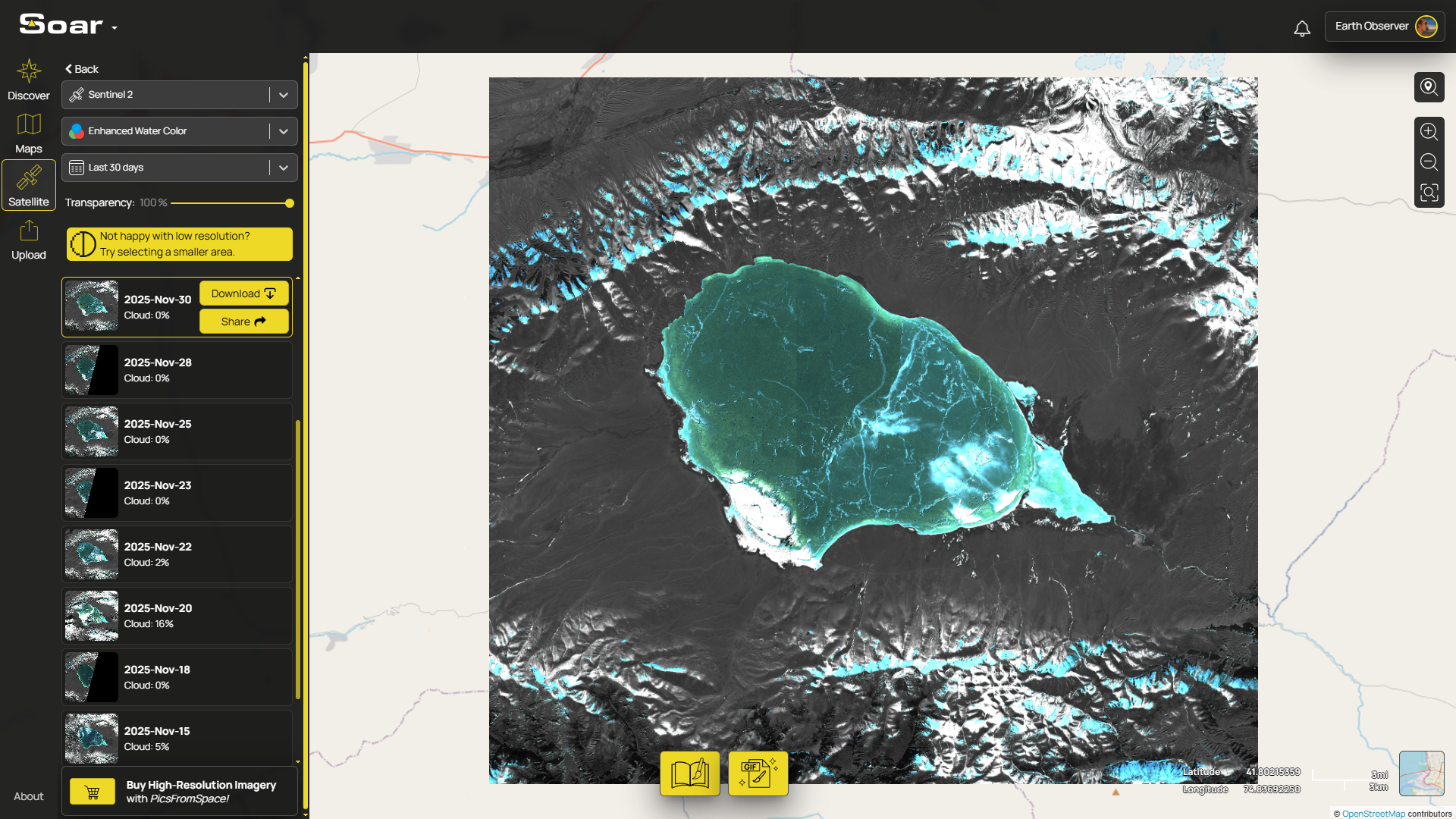Viewport: 1456px width, 819px height.
Task: Zoom in using the magnifier plus icon
Action: tap(1429, 131)
